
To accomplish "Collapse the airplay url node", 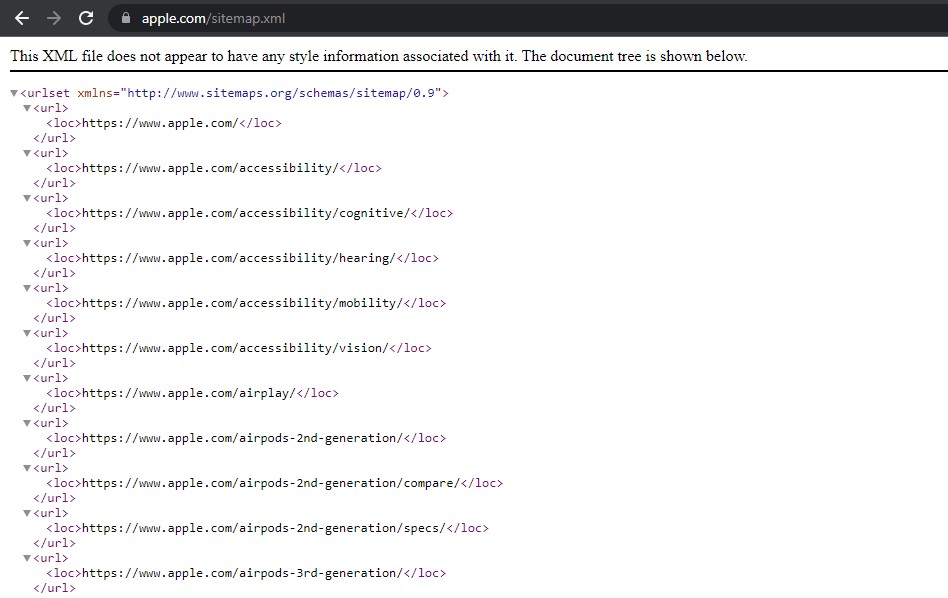I will (x=27, y=378).
